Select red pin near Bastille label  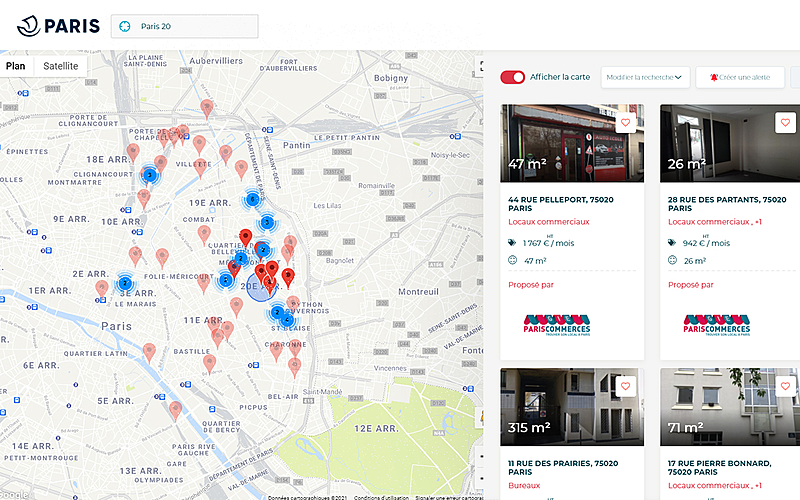(x=209, y=364)
